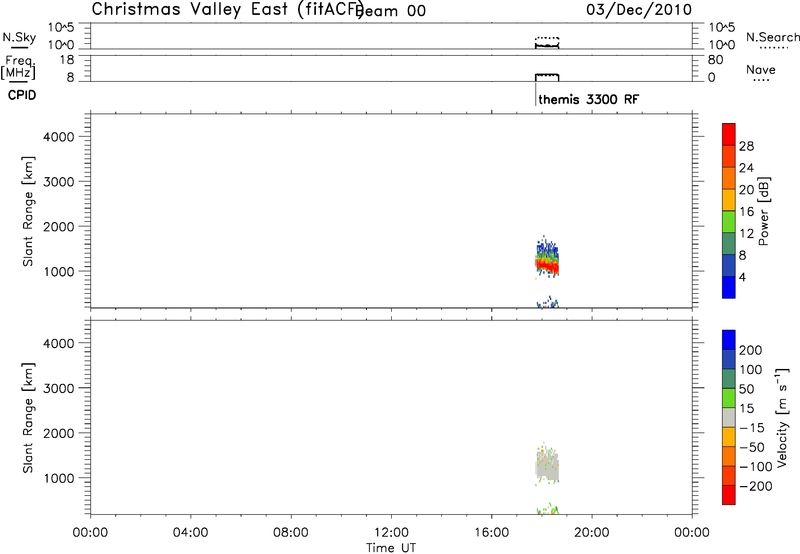
Task: Click the Nave legend label
Action: coord(761,69)
